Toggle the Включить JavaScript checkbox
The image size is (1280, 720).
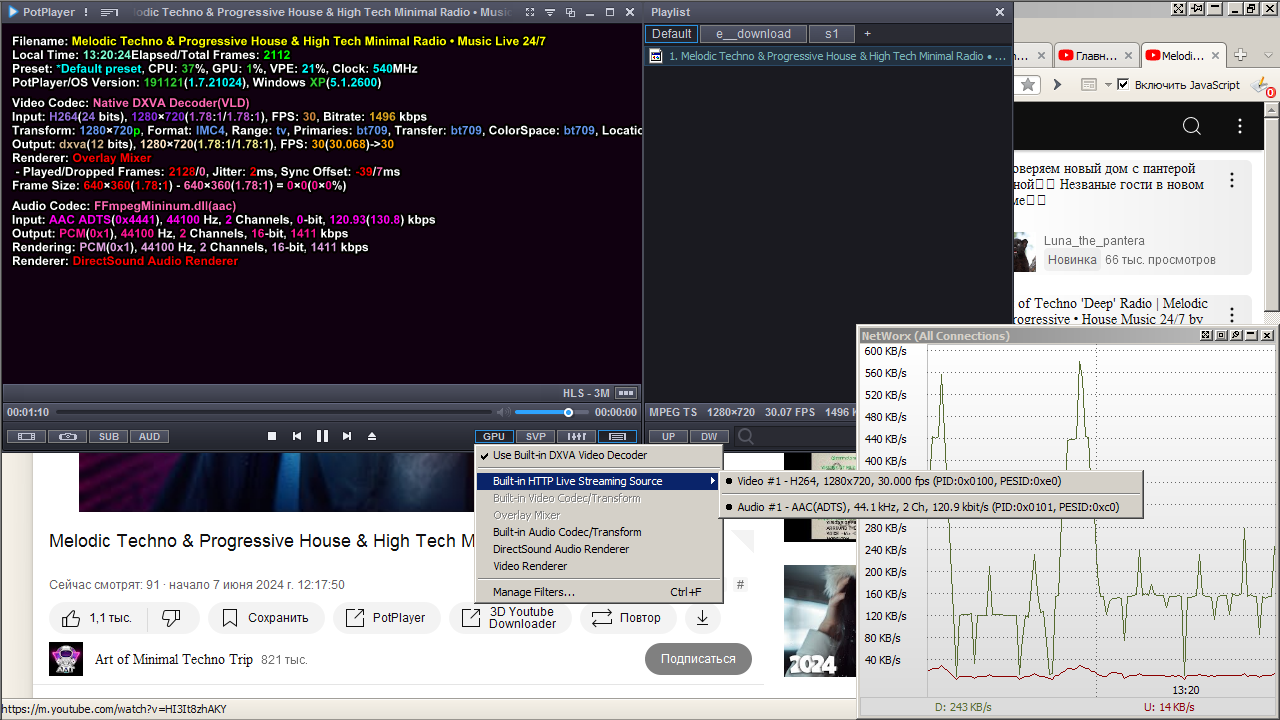pos(1123,85)
